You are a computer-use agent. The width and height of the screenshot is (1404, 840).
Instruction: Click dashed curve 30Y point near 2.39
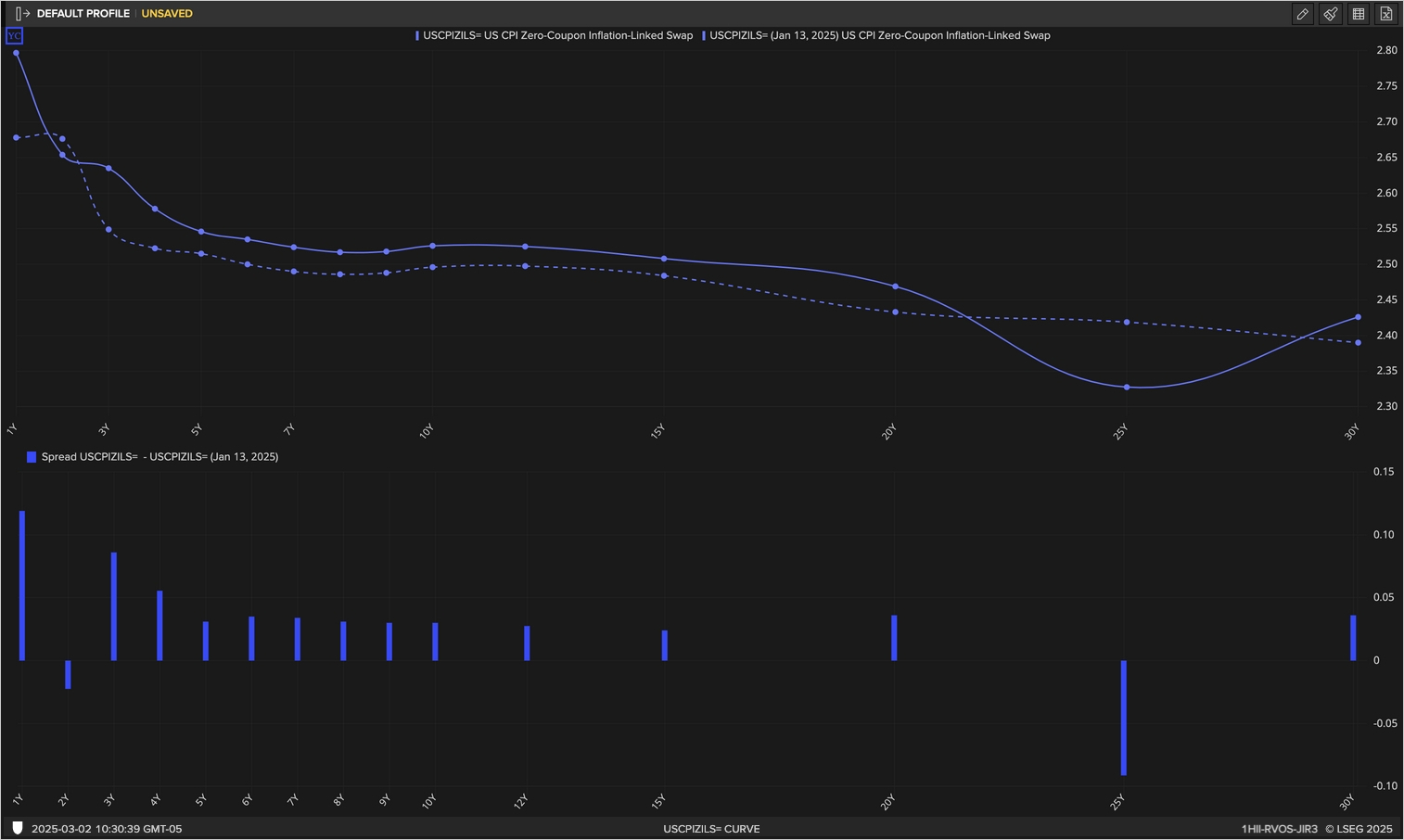tap(1359, 342)
